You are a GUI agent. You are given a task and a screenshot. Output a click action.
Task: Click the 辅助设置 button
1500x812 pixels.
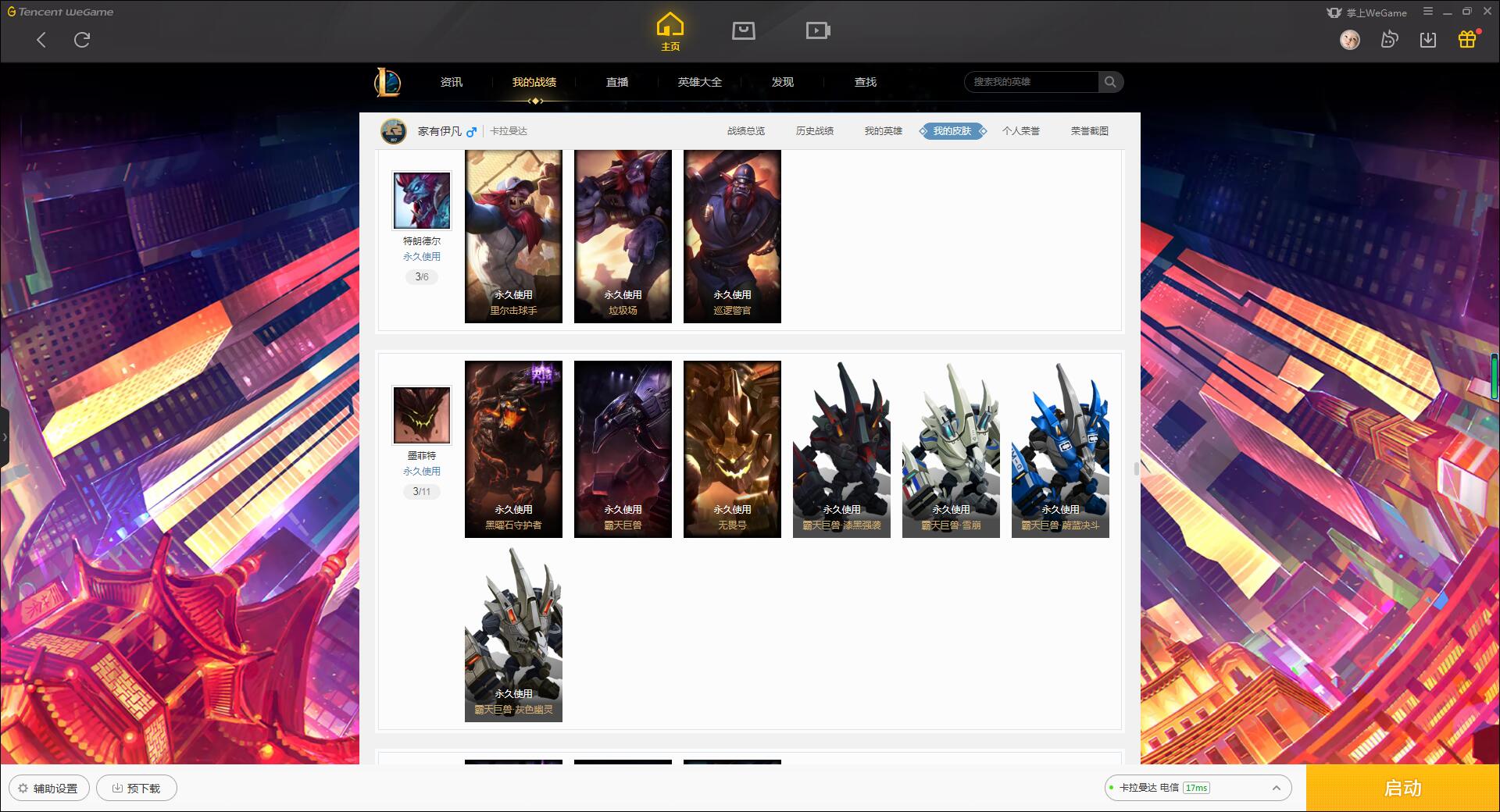[x=49, y=788]
